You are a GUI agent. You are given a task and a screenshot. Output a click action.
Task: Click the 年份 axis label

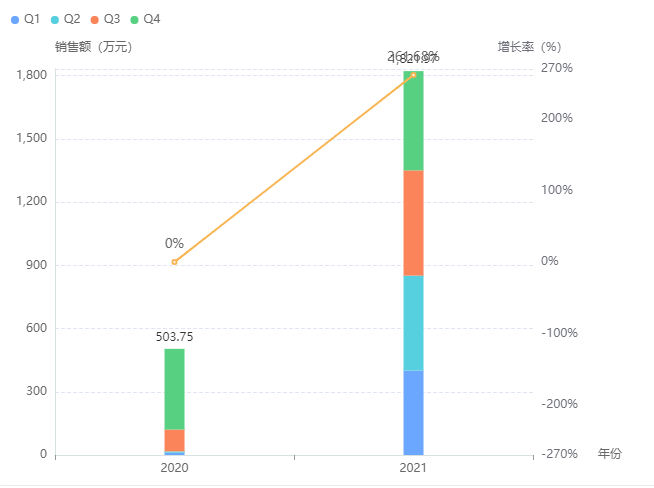tap(609, 454)
